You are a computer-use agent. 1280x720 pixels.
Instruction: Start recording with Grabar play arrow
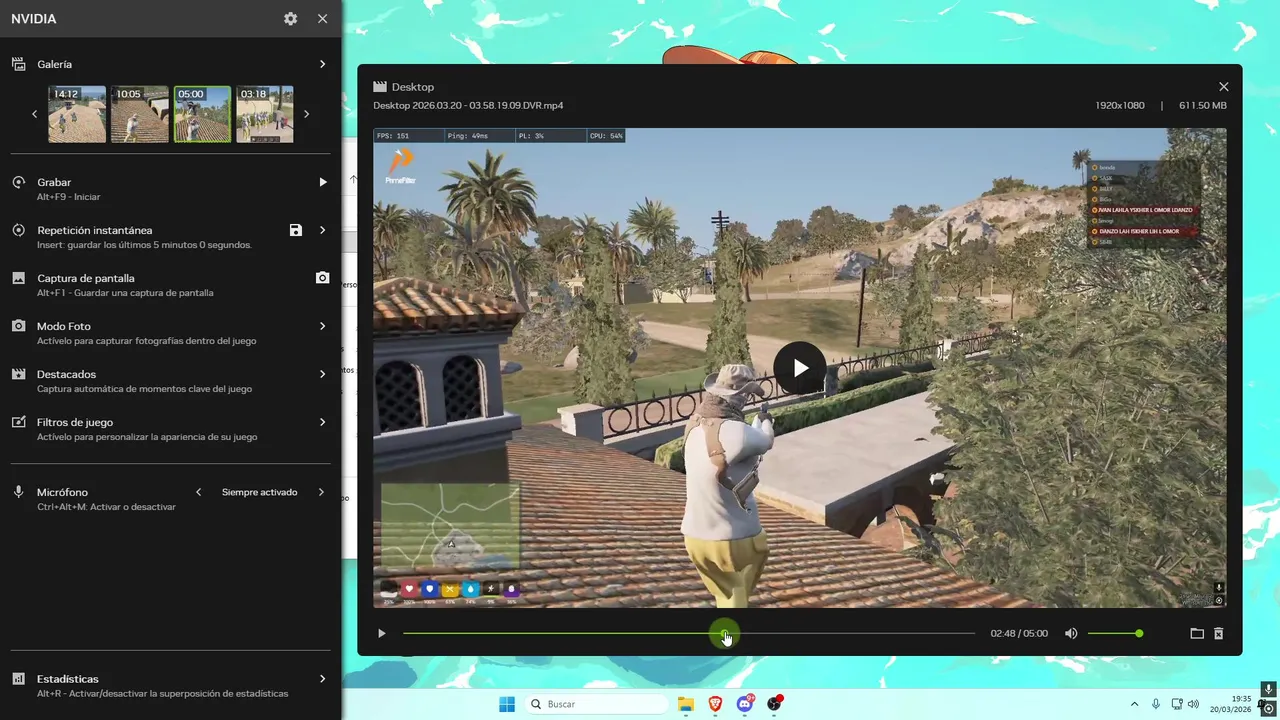(x=322, y=182)
